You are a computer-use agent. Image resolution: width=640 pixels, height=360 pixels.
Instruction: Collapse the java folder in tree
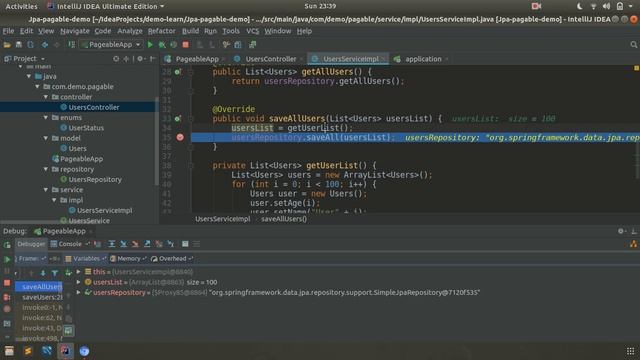coord(29,76)
